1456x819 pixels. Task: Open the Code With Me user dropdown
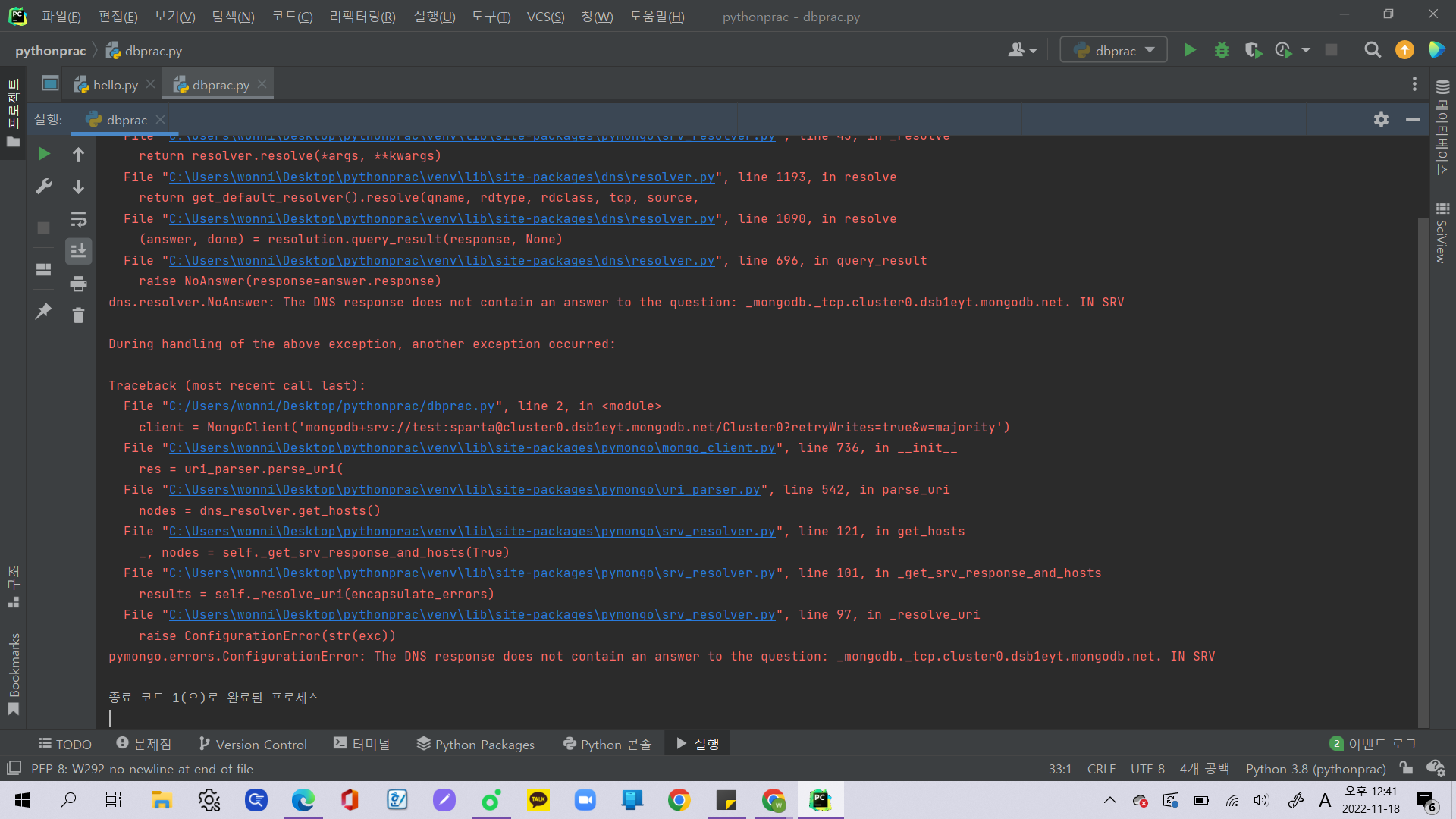pos(1022,50)
